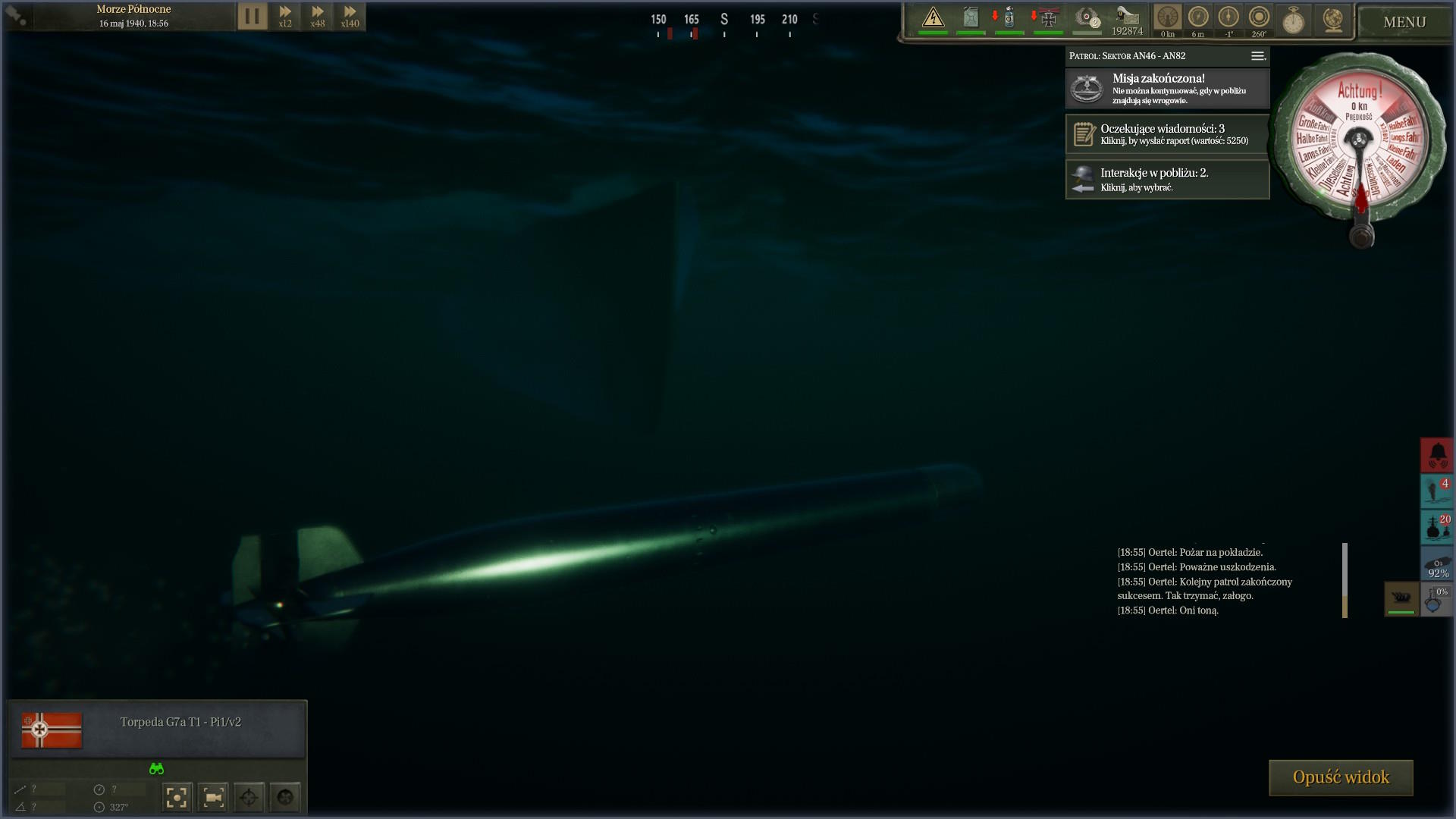Click Opuść widok to leave view
Screen dimensions: 1456x819
pyautogui.click(x=1340, y=777)
